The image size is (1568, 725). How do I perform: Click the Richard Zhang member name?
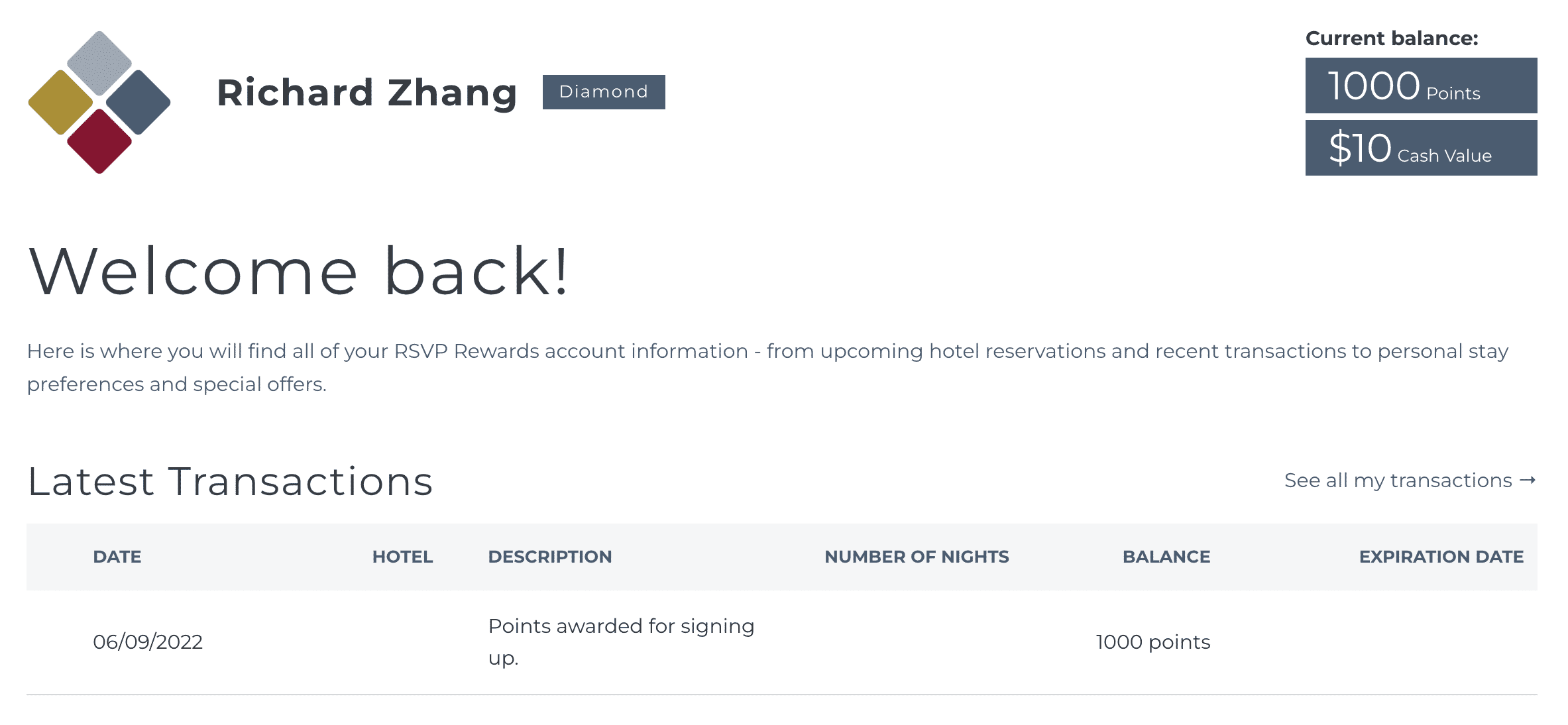pos(366,93)
